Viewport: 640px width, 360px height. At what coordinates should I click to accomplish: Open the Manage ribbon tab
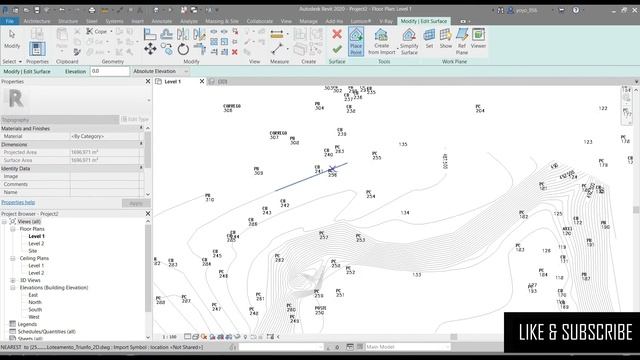pyautogui.click(x=308, y=21)
